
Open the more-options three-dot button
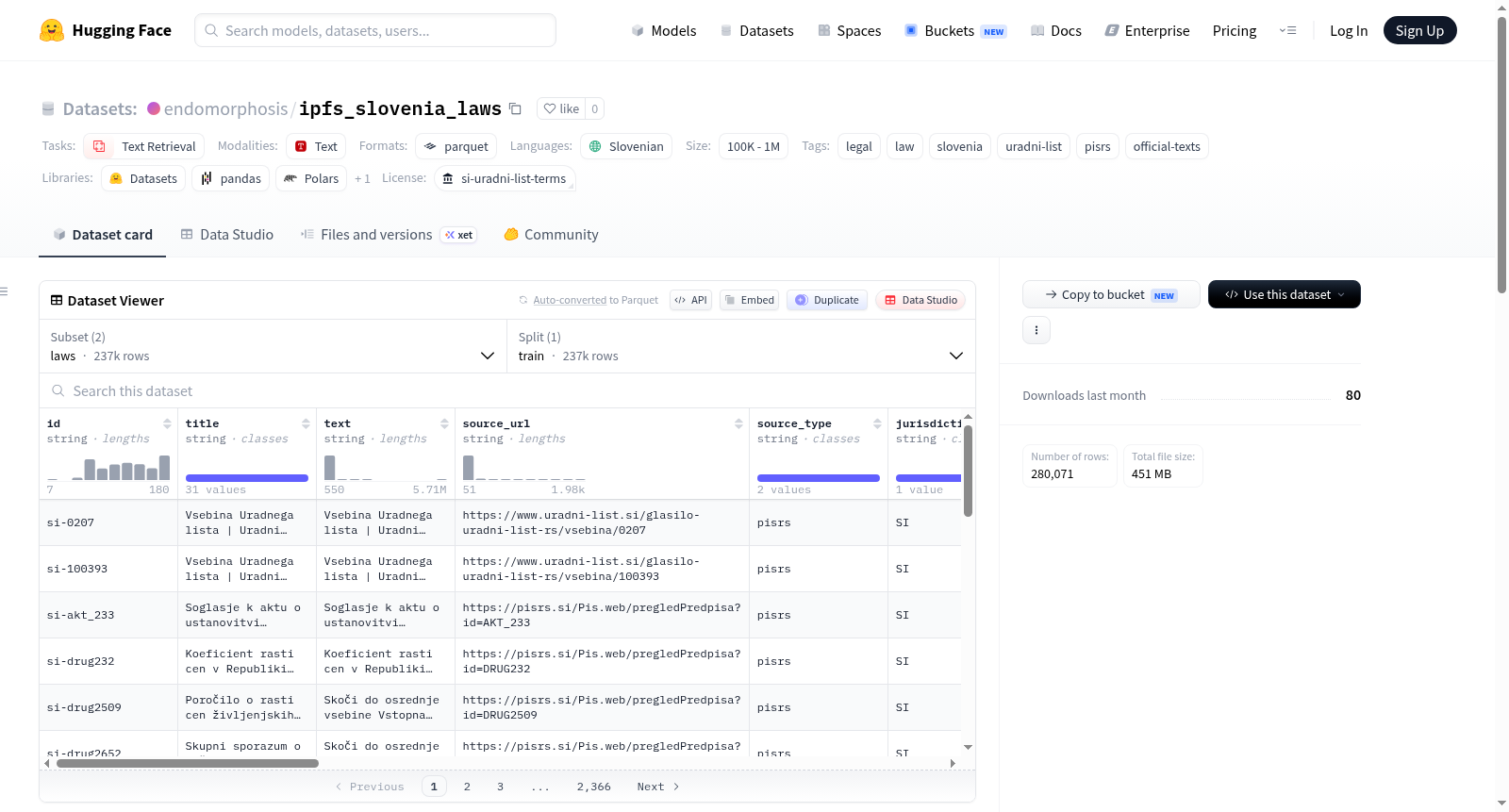point(1036,330)
